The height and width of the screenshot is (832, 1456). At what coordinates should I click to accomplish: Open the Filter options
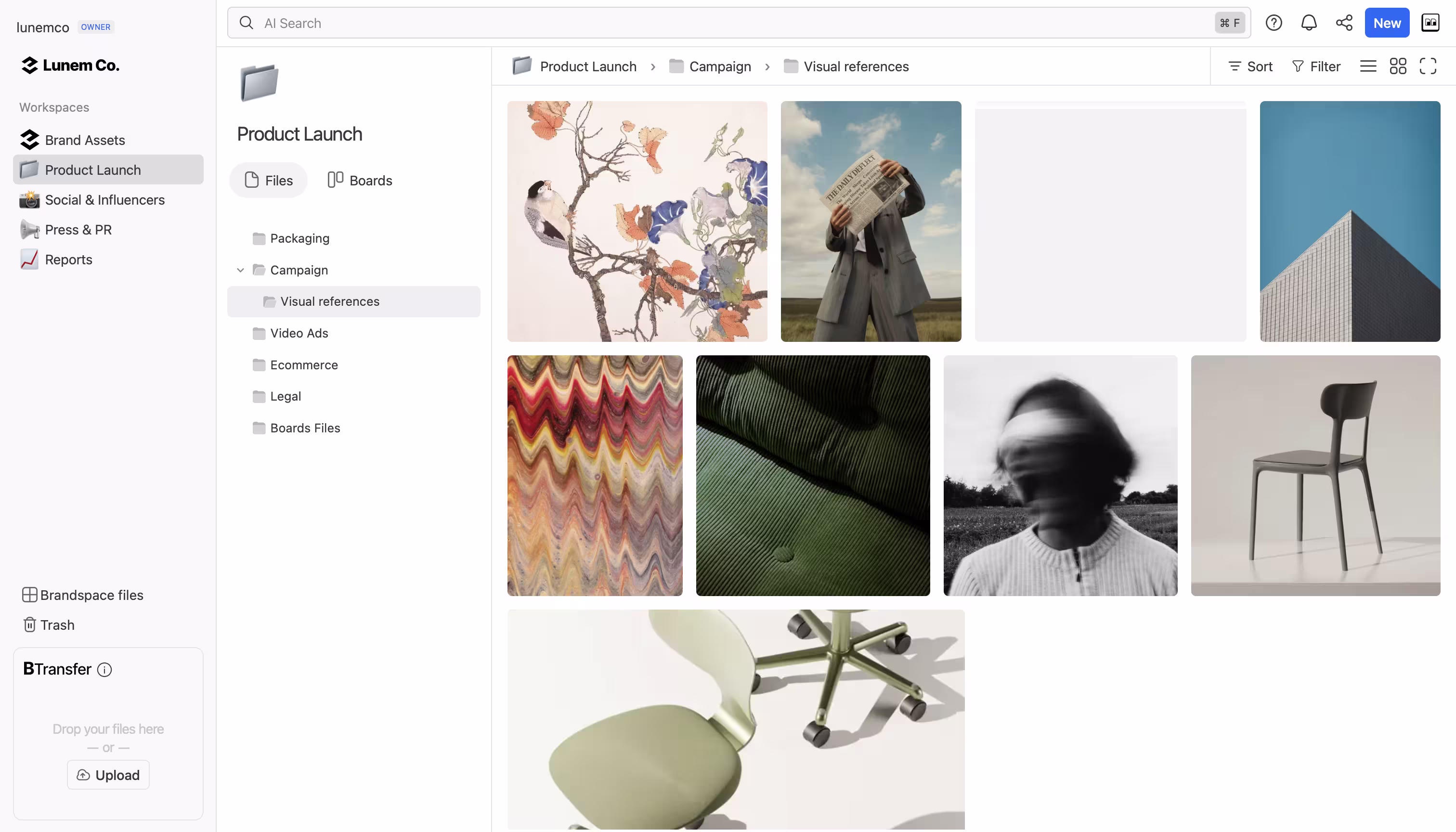pyautogui.click(x=1316, y=66)
